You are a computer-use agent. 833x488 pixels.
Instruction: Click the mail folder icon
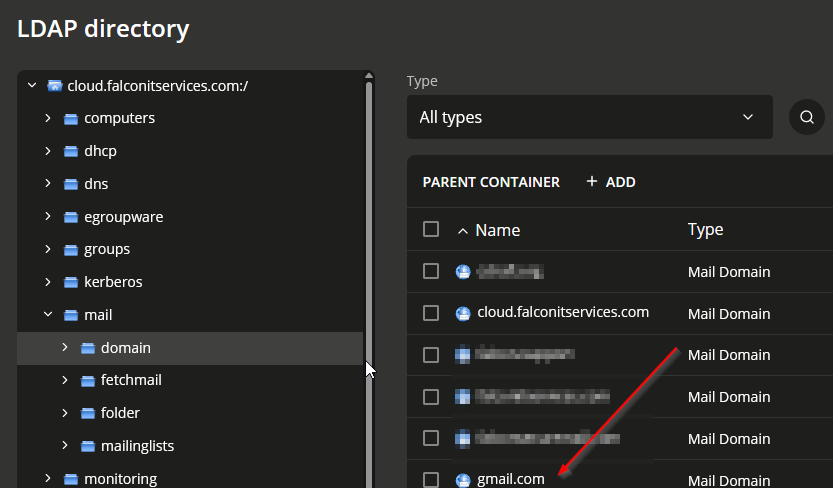(x=71, y=316)
